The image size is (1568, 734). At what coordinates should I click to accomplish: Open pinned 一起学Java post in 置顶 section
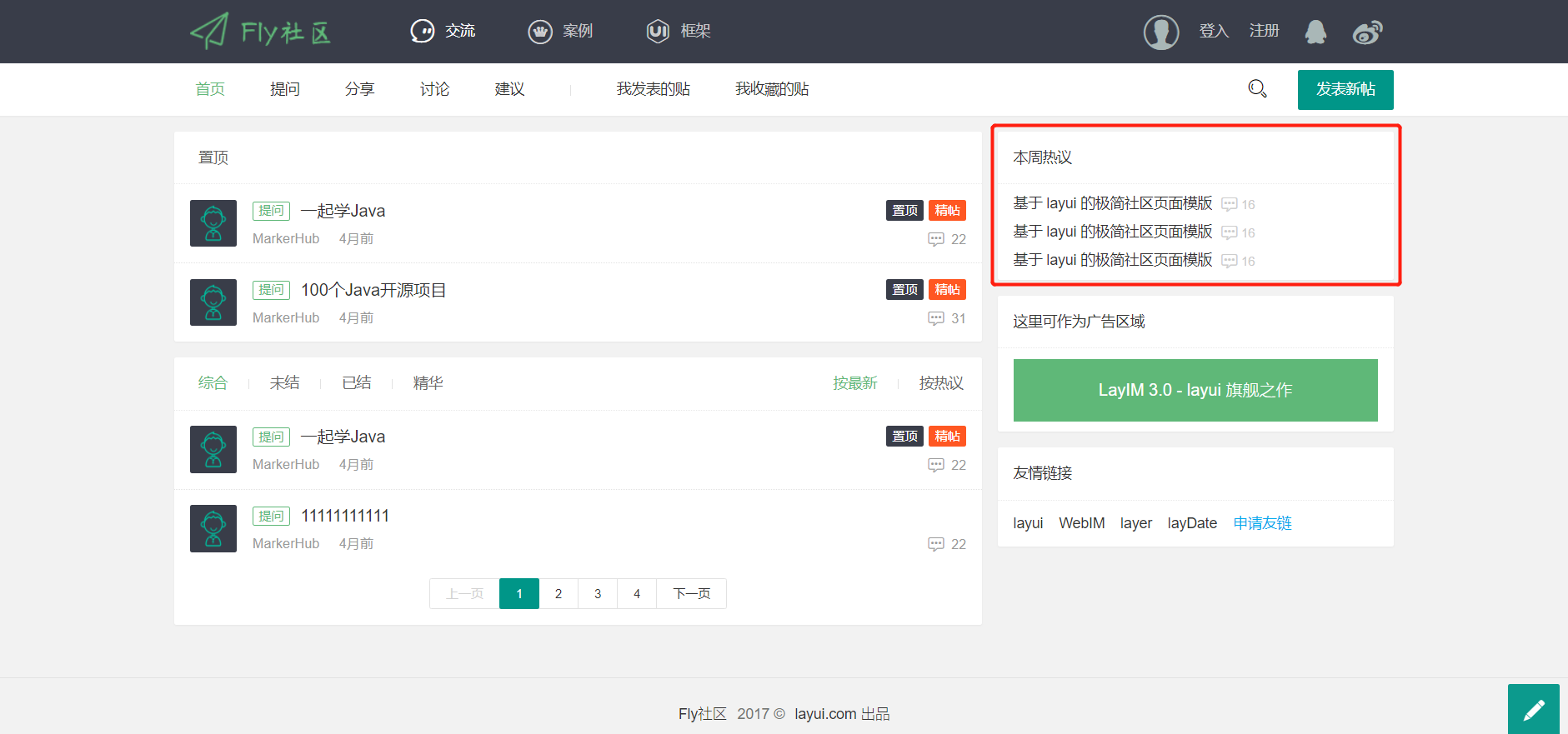coord(343,211)
